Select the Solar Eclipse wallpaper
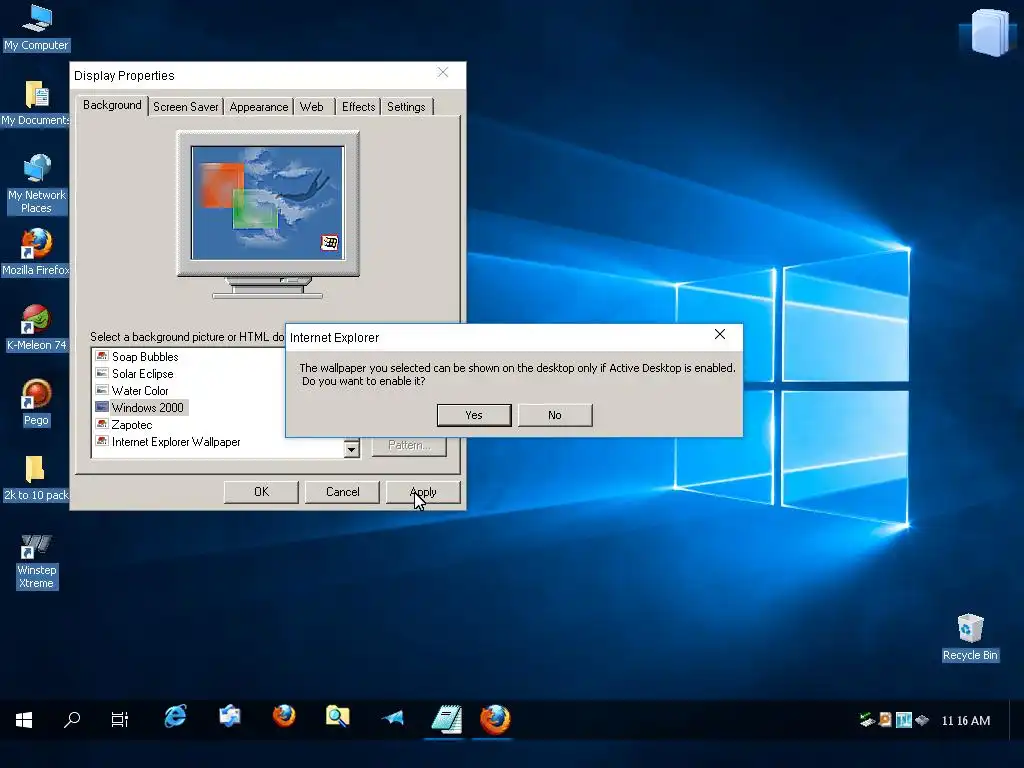Image resolution: width=1024 pixels, height=768 pixels. coord(142,374)
